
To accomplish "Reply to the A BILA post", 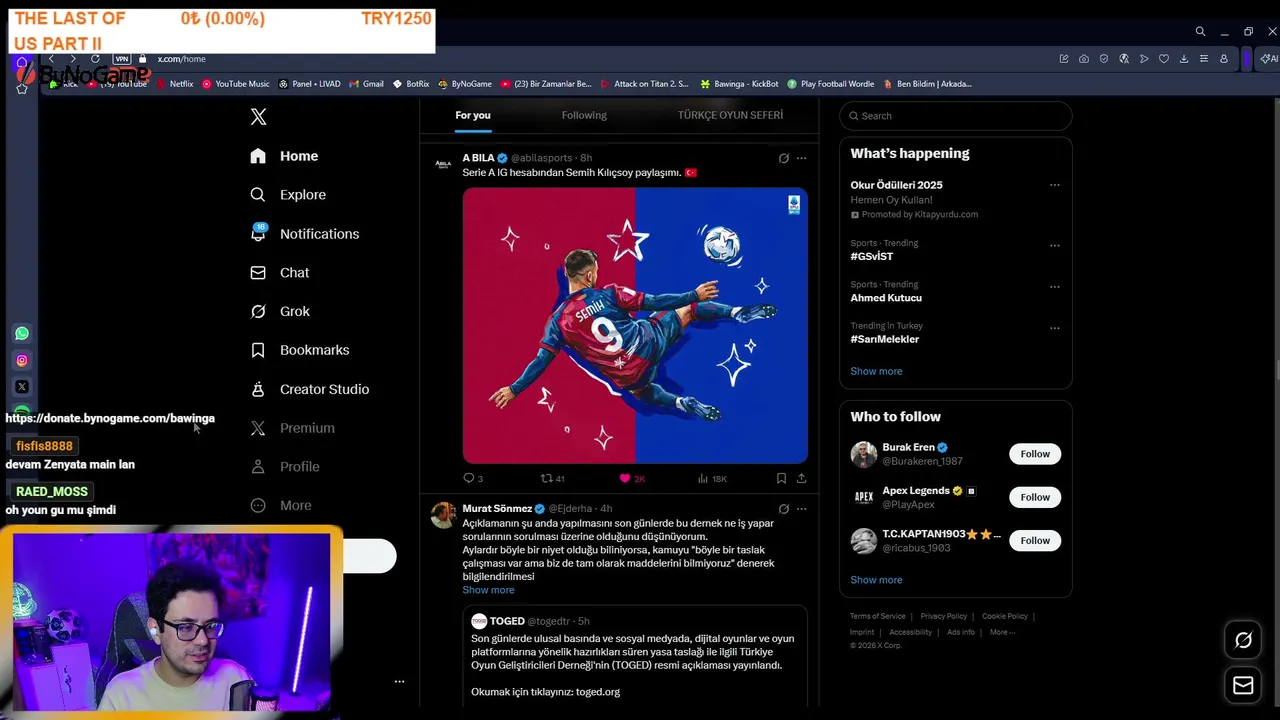I will click(472, 478).
